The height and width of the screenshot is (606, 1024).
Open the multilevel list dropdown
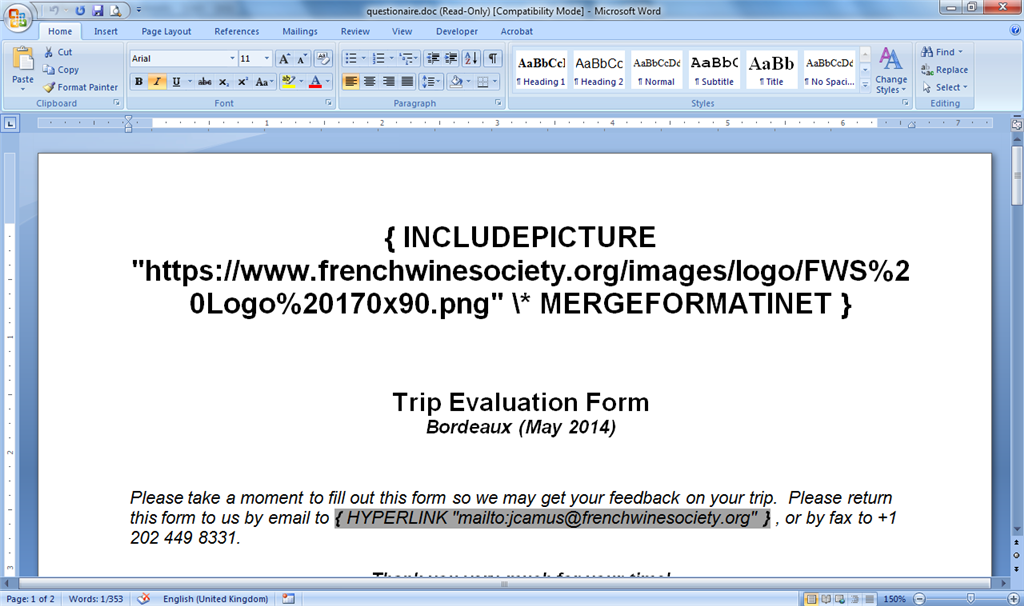408,59
